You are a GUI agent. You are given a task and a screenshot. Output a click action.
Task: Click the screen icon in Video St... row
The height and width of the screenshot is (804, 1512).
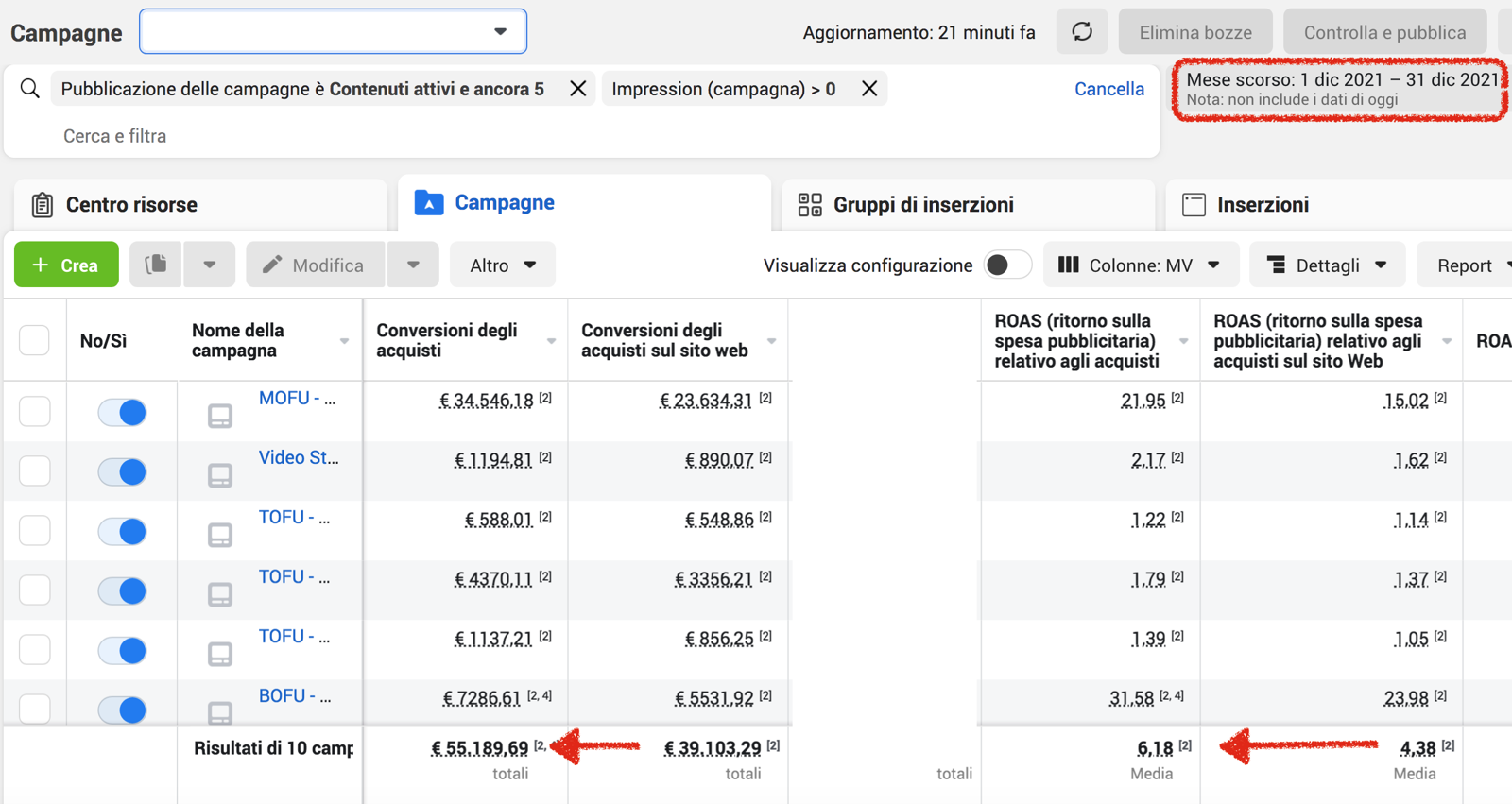click(220, 475)
